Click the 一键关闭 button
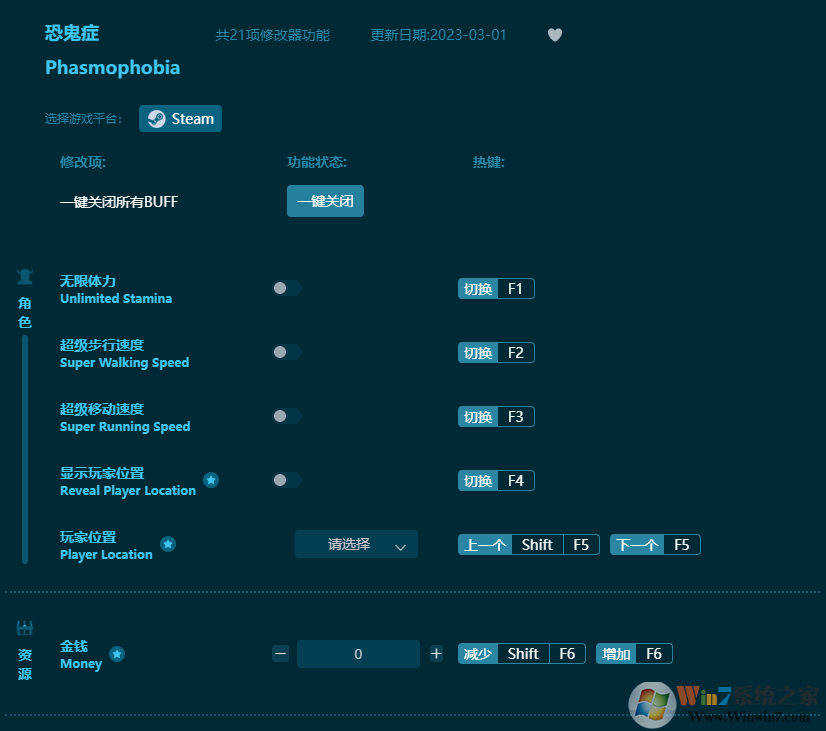 pos(326,201)
